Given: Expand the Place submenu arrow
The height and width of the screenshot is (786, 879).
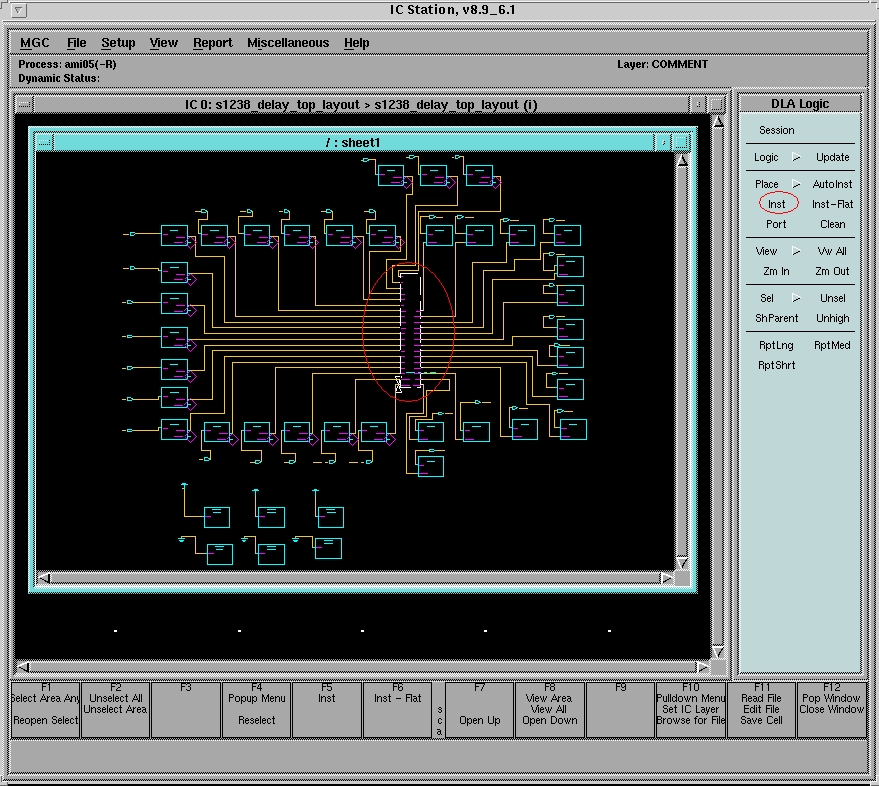Looking at the screenshot, I should 796,184.
